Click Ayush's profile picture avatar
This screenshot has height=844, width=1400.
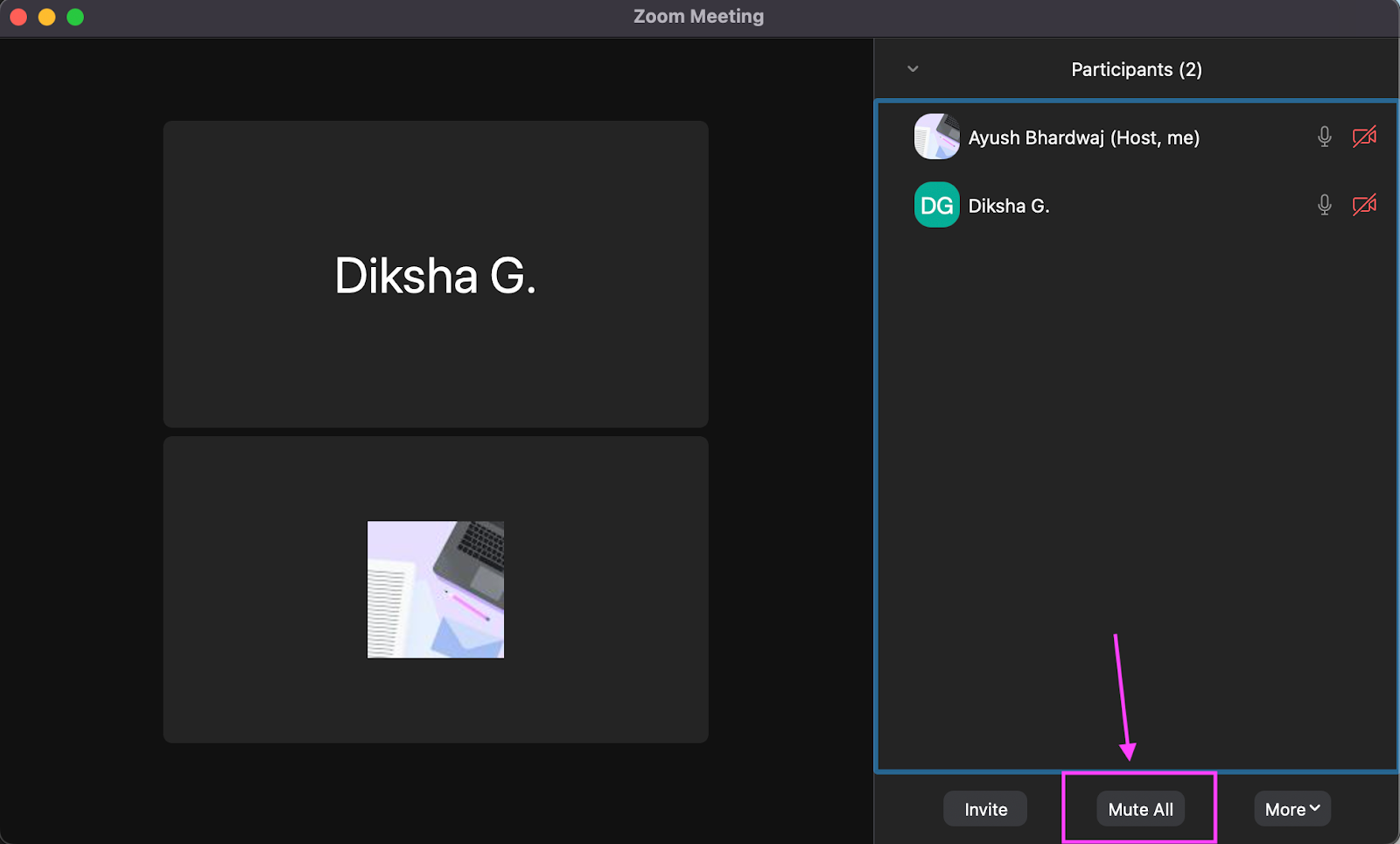(936, 137)
